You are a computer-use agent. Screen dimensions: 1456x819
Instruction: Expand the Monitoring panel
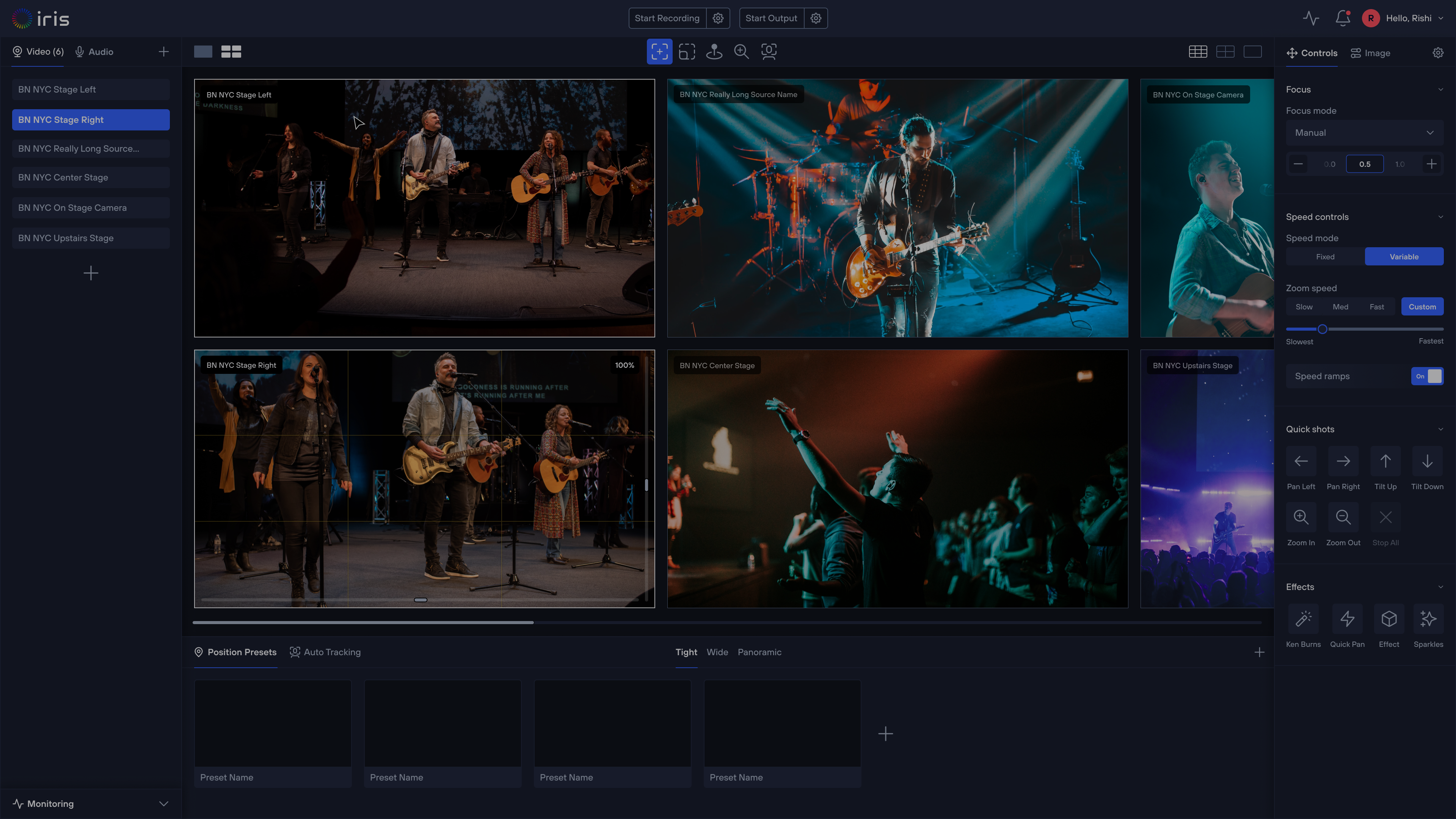[x=163, y=804]
